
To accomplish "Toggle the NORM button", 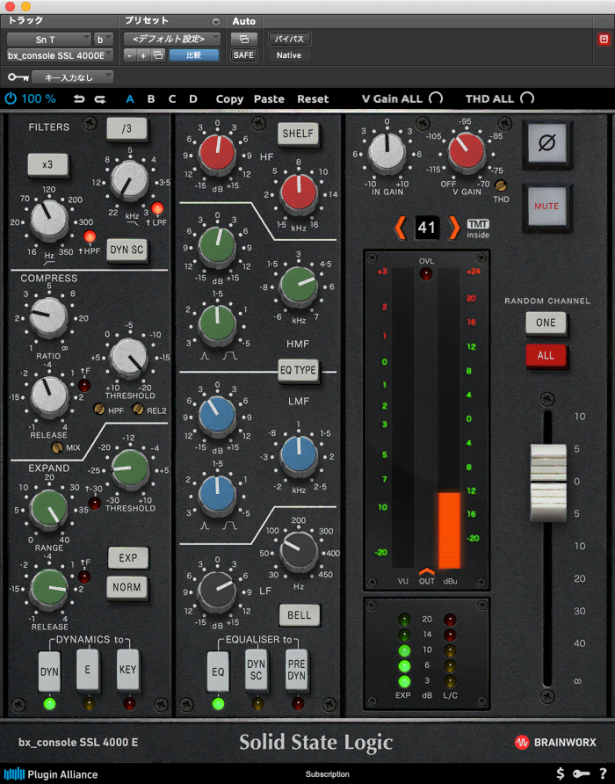I will [126, 587].
